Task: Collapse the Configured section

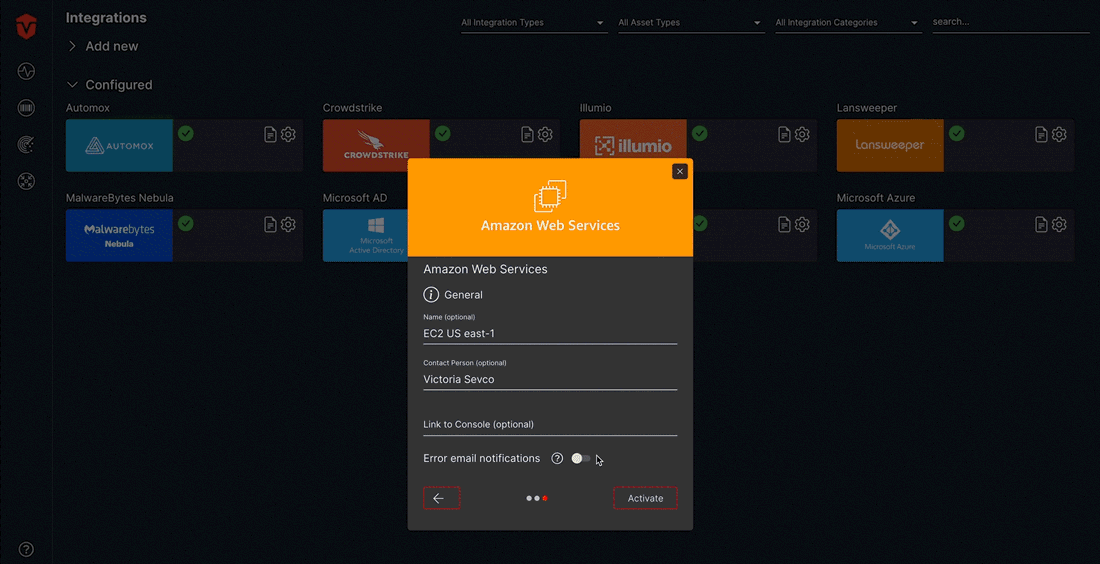Action: pos(109,85)
